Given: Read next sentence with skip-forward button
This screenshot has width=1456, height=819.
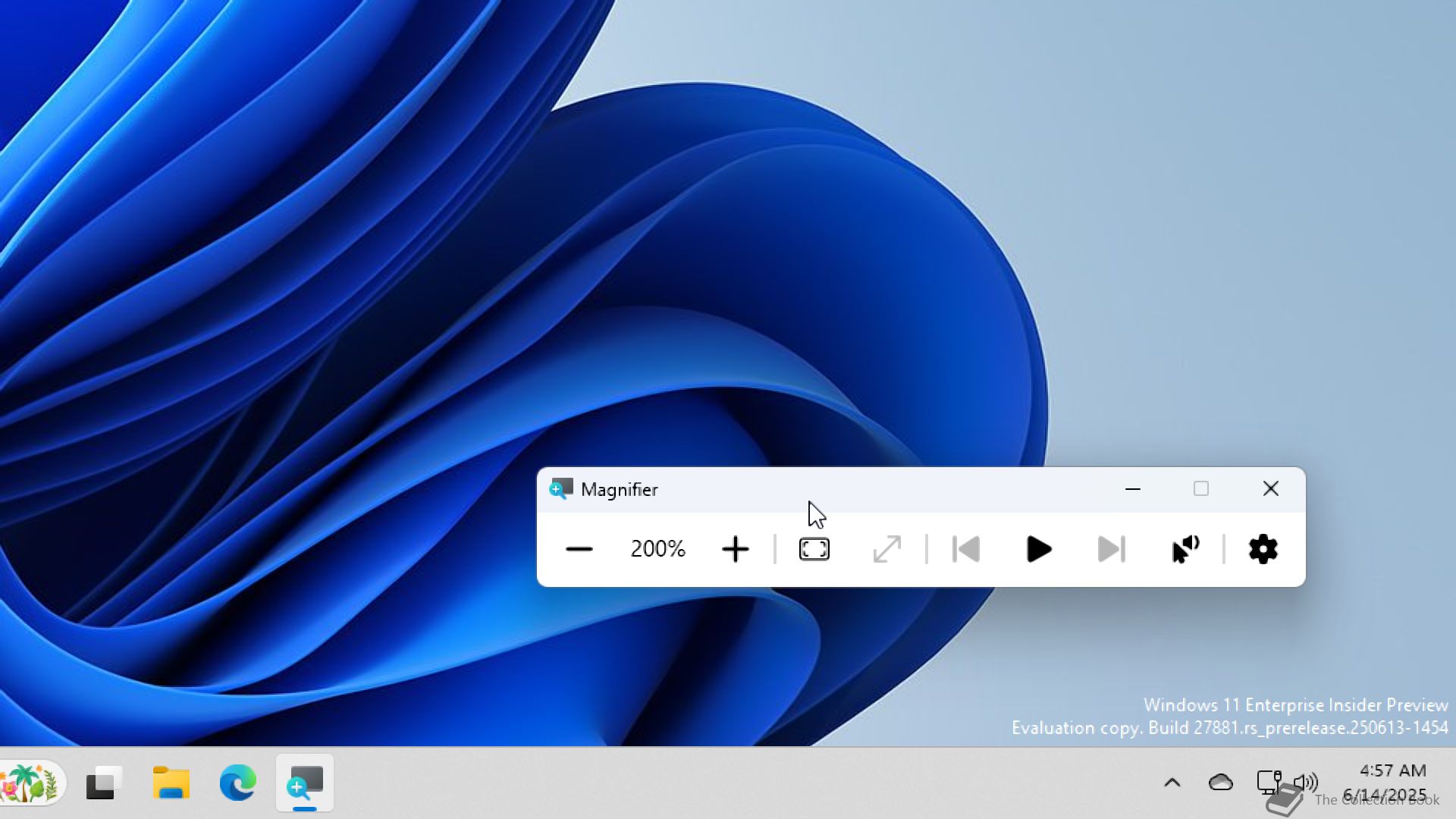Looking at the screenshot, I should click(x=1112, y=549).
